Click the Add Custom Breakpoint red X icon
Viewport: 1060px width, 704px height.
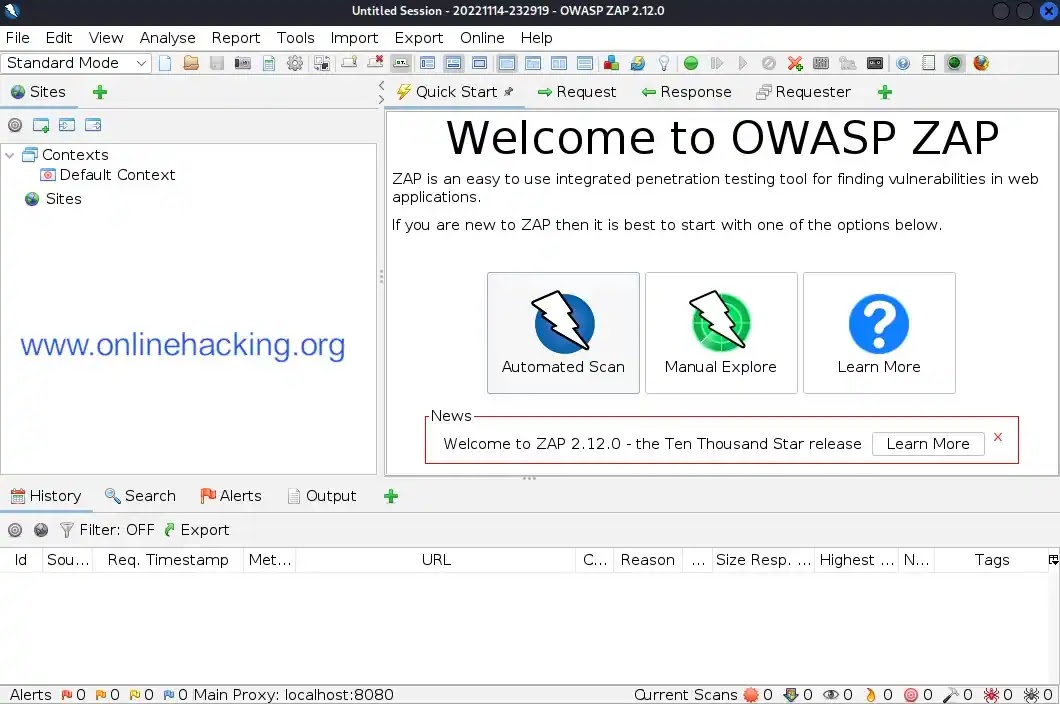(795, 63)
